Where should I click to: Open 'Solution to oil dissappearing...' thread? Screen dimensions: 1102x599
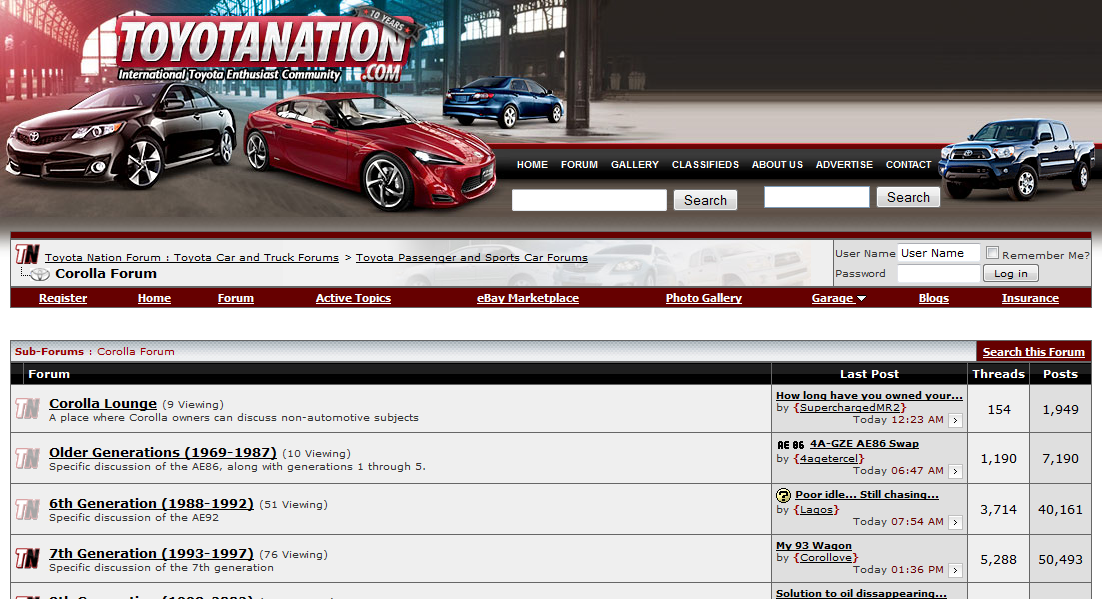tap(861, 593)
